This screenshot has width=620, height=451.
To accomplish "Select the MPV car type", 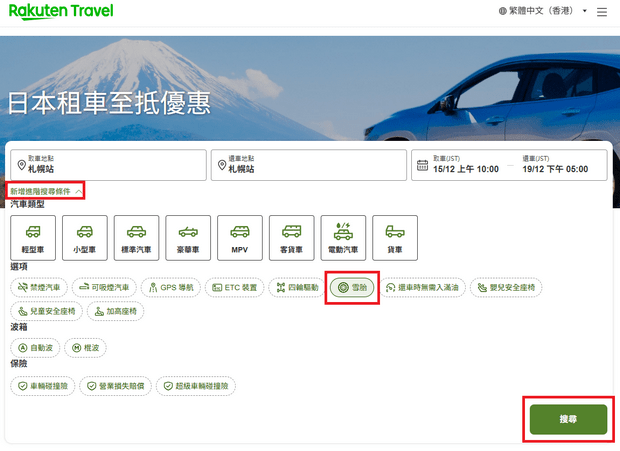I will [x=240, y=238].
